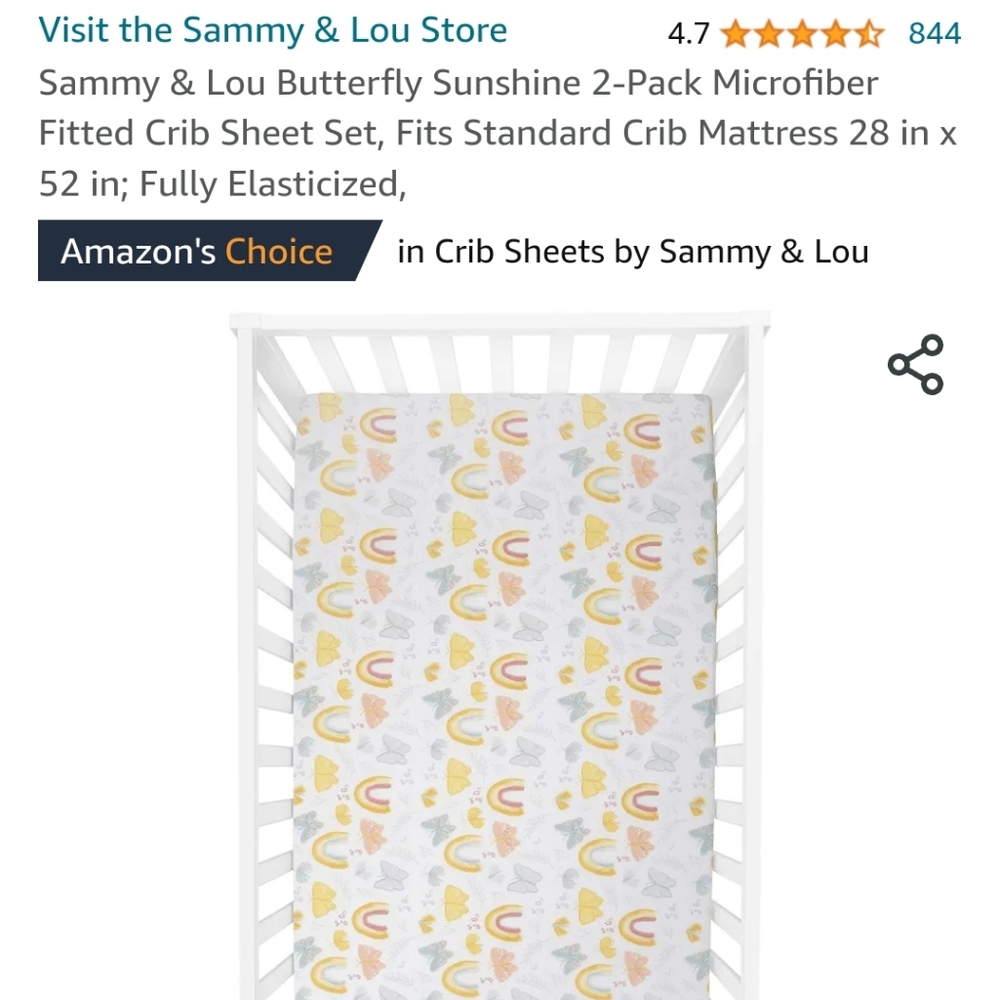The height and width of the screenshot is (1000, 999).
Task: Click 844 to expand customer reviews
Action: point(934,34)
